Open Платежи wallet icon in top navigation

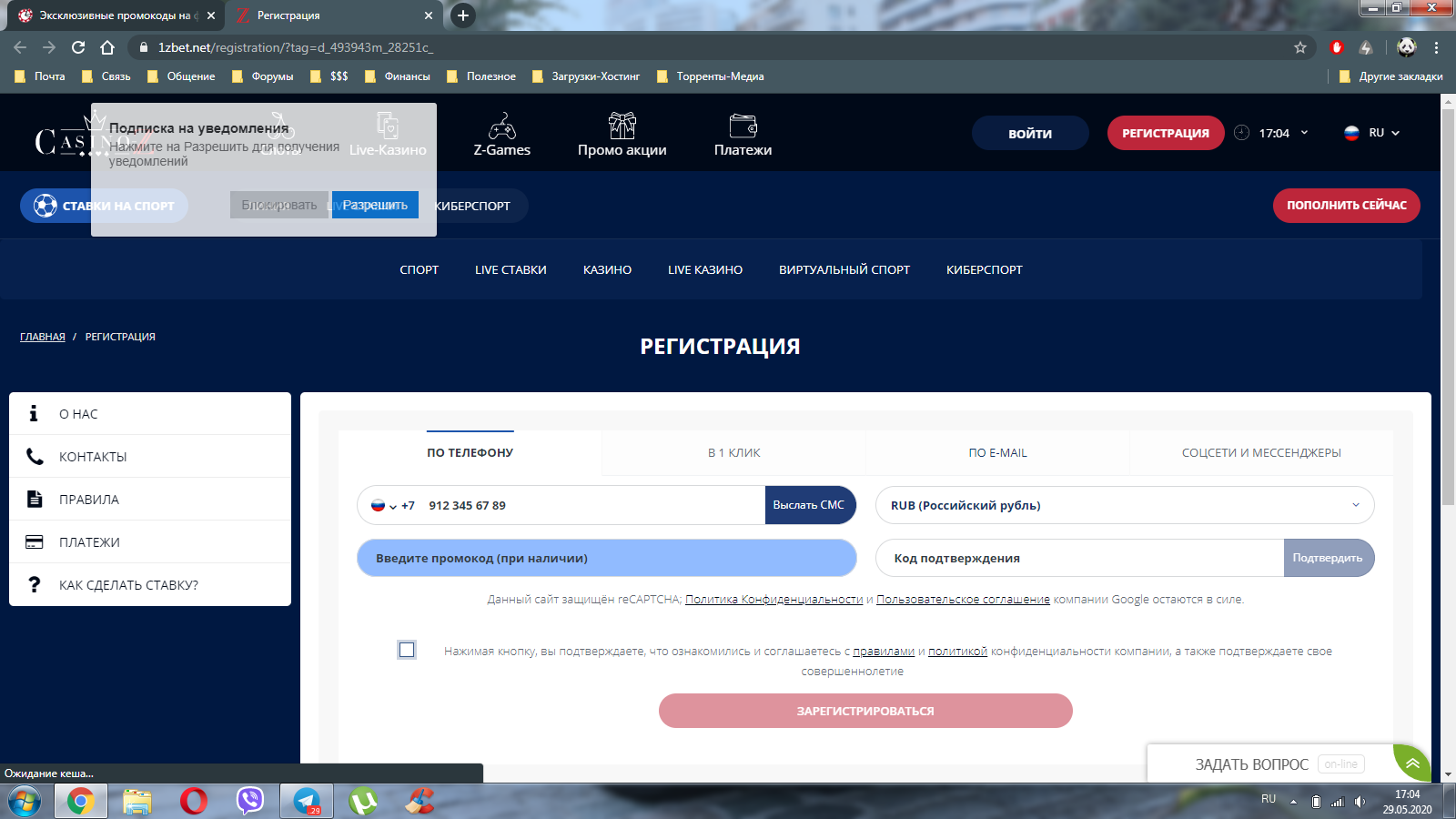click(743, 135)
